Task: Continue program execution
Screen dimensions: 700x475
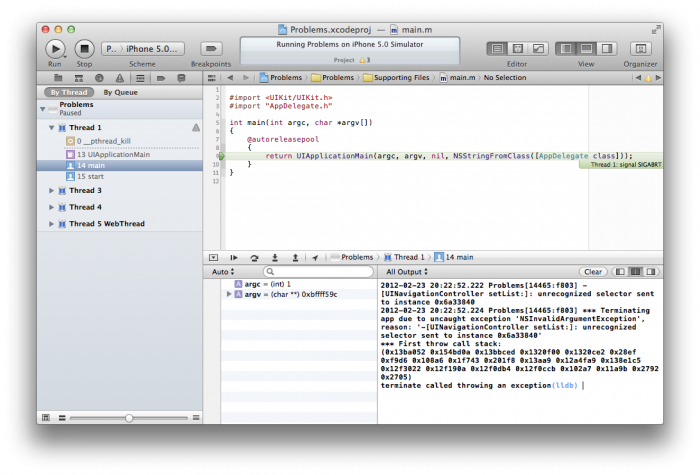Action: point(234,258)
